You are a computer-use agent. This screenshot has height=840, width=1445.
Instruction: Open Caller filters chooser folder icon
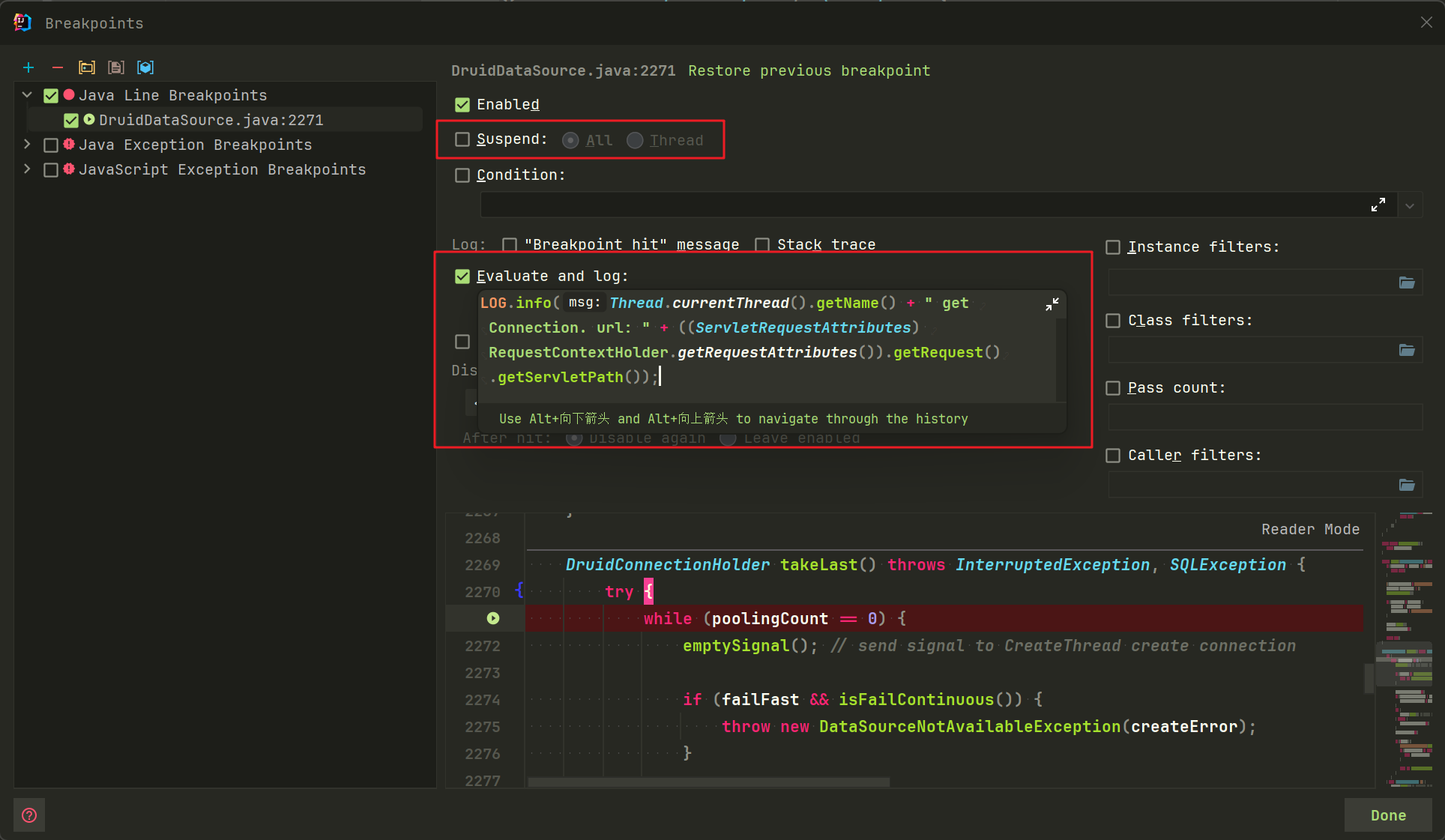pyautogui.click(x=1407, y=485)
